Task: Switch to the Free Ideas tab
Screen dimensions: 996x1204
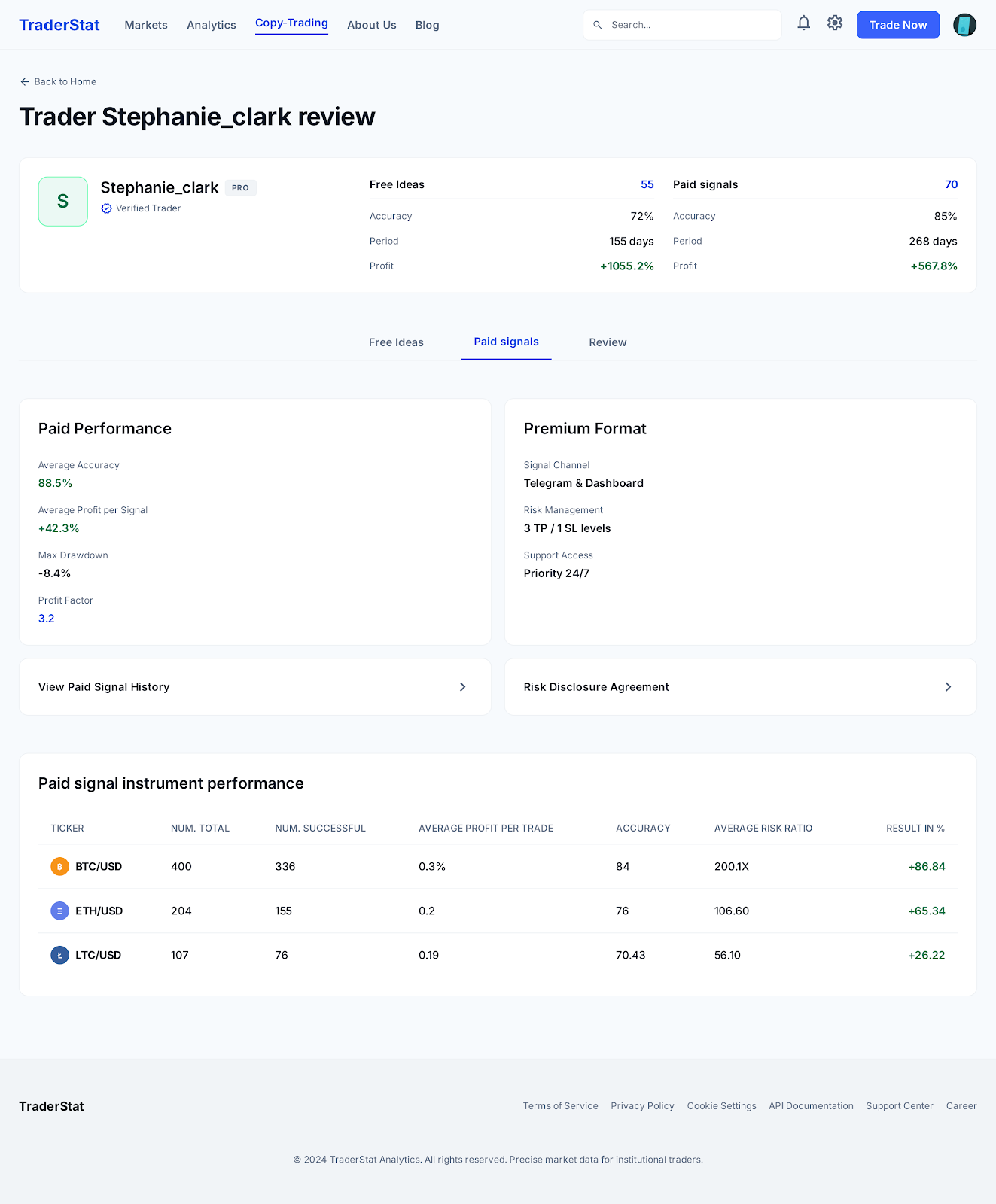Action: tap(396, 342)
